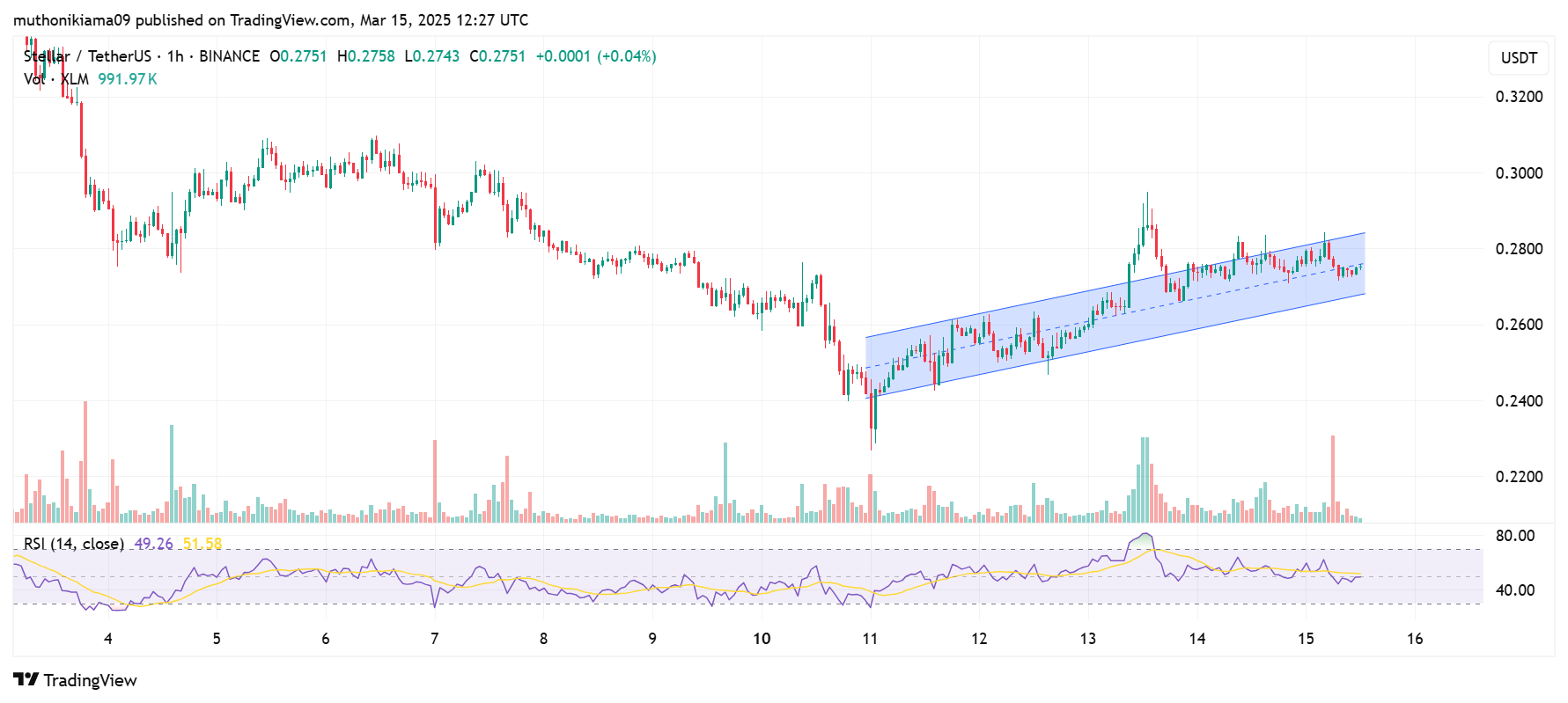This screenshot has height=703, width=1568.
Task: Click the 0.3200 price axis label
Action: click(x=1519, y=97)
